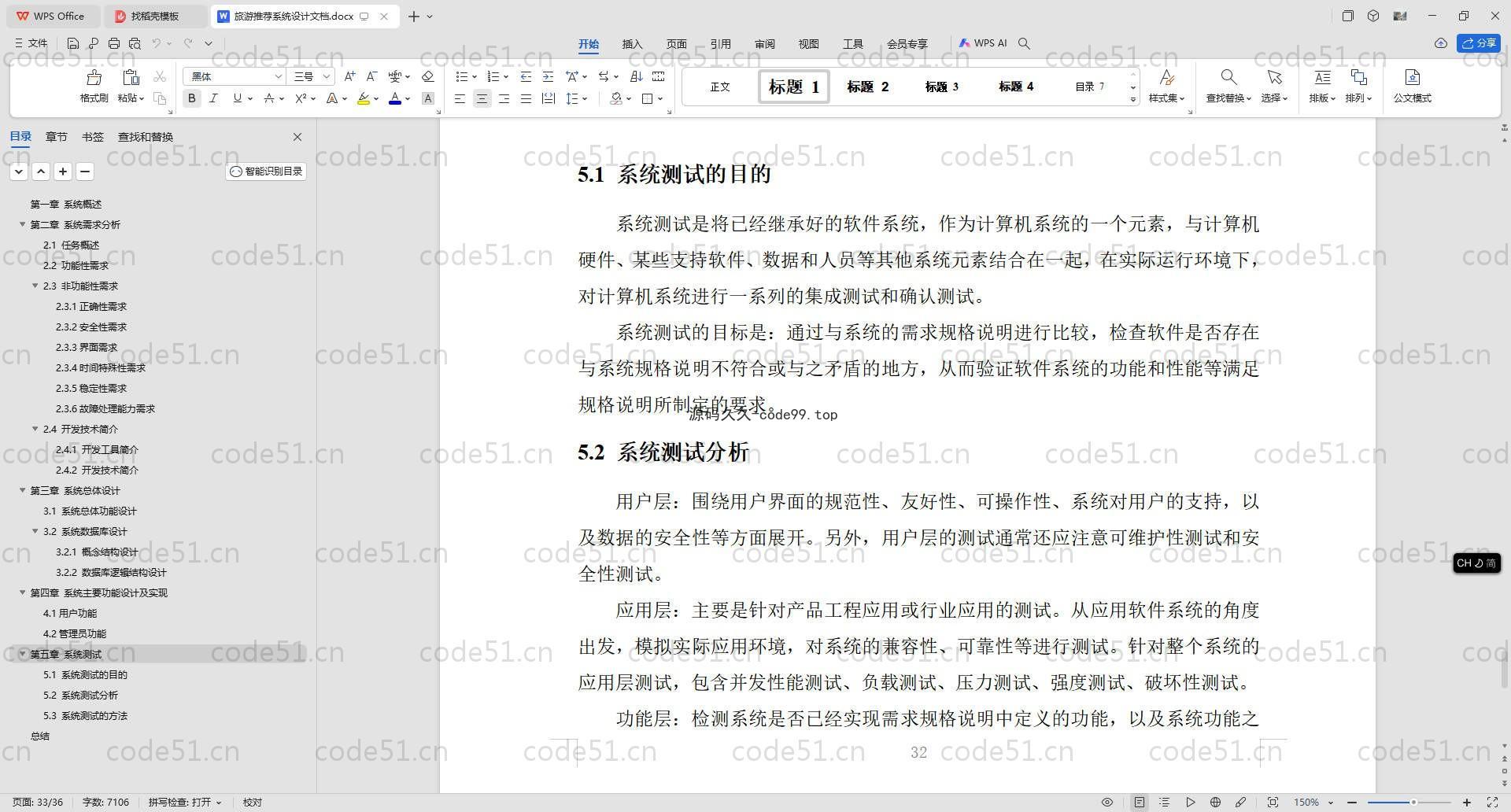Click the web layout globe icon
The height and width of the screenshot is (812, 1511).
1215,803
